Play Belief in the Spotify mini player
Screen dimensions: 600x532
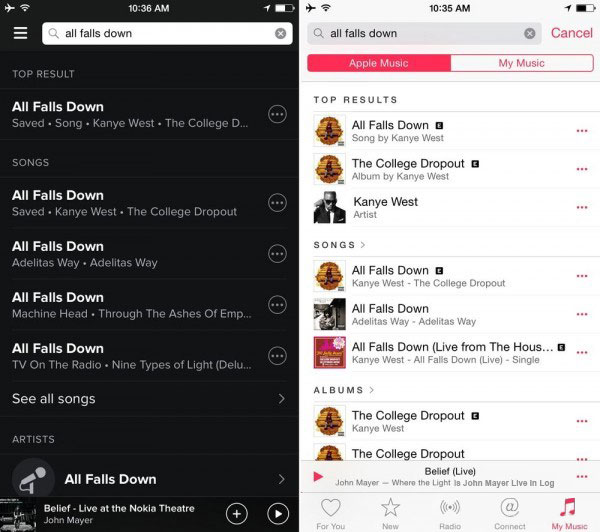[x=278, y=514]
